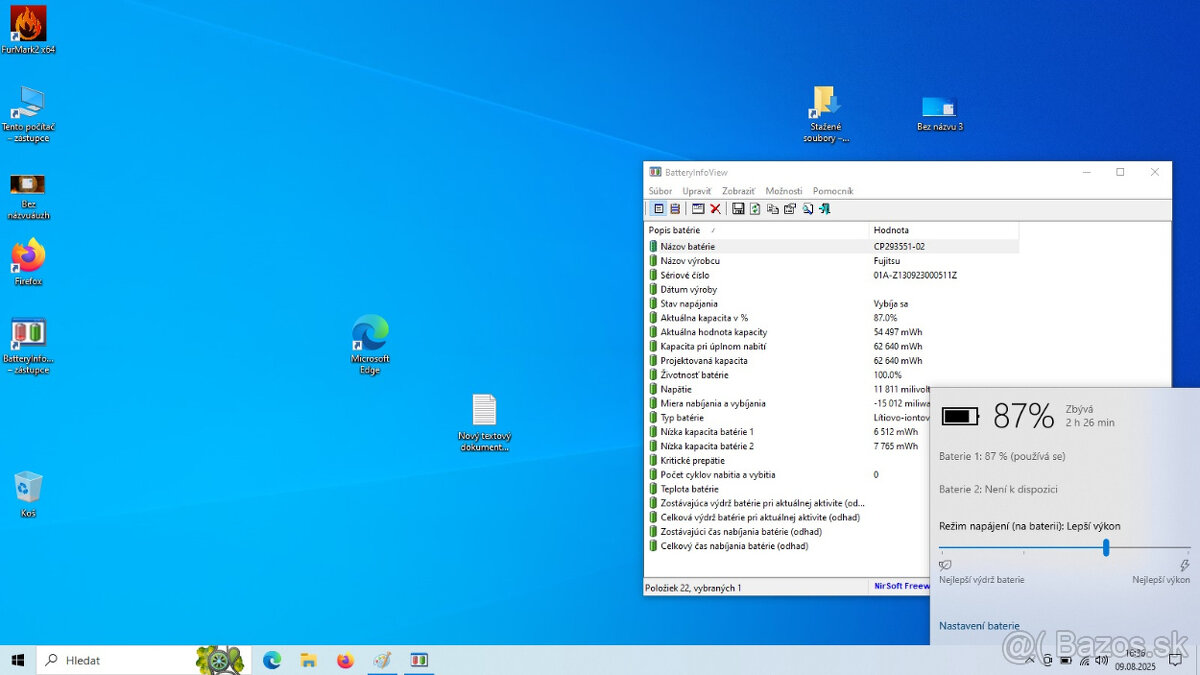Sort by Popis batérie column header
This screenshot has width=1200, height=675.
click(674, 230)
